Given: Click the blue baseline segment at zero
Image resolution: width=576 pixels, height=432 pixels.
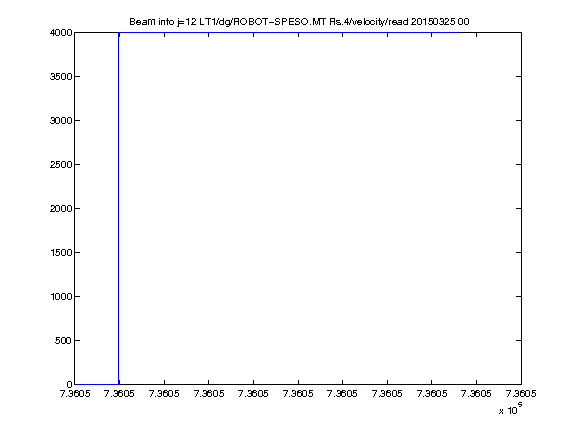Looking at the screenshot, I should (x=97, y=384).
